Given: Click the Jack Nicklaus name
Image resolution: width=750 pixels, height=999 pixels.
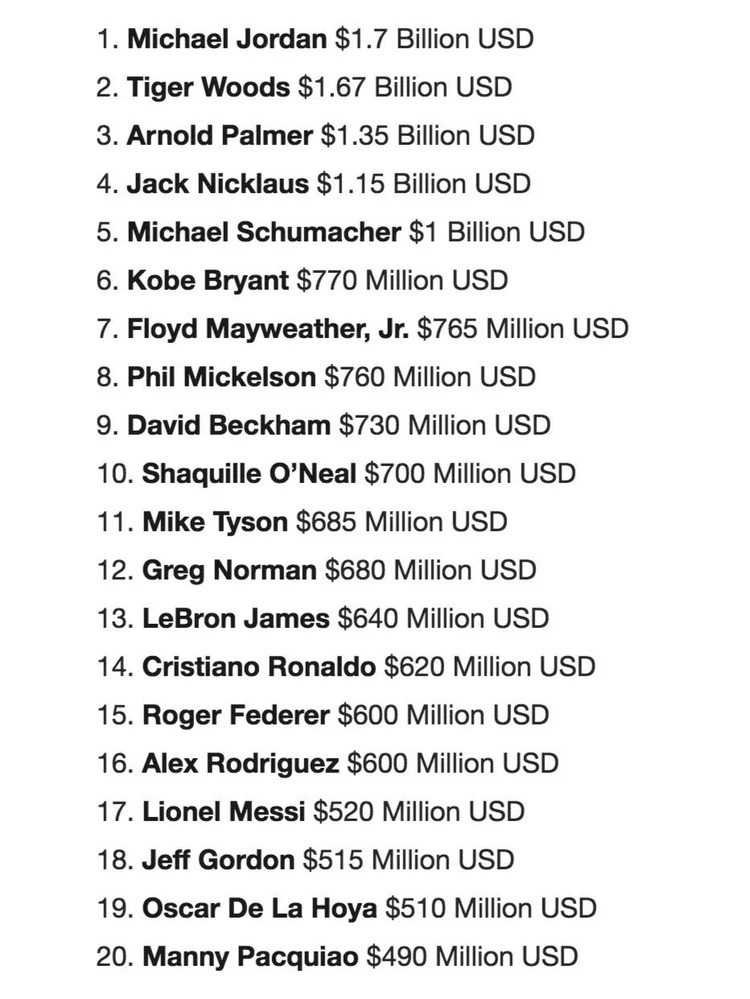Looking at the screenshot, I should (x=218, y=184).
